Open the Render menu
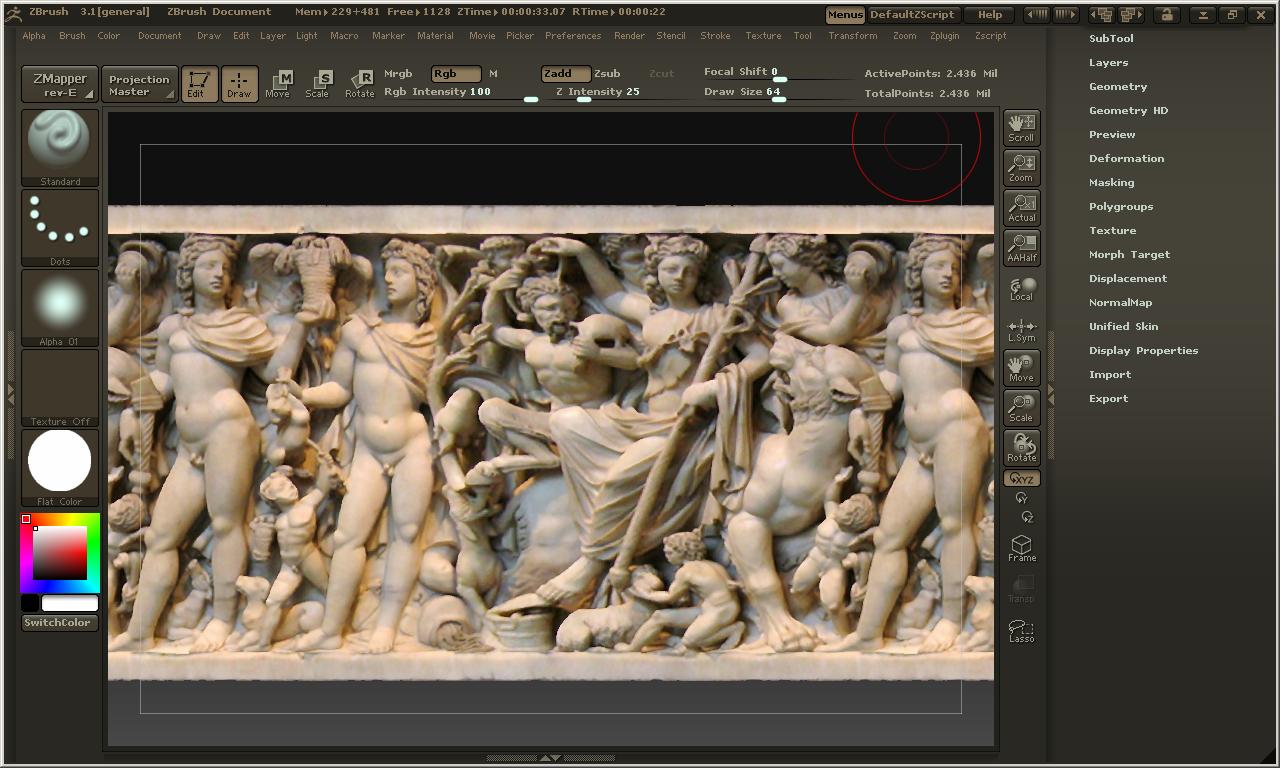The image size is (1280, 768). (629, 36)
